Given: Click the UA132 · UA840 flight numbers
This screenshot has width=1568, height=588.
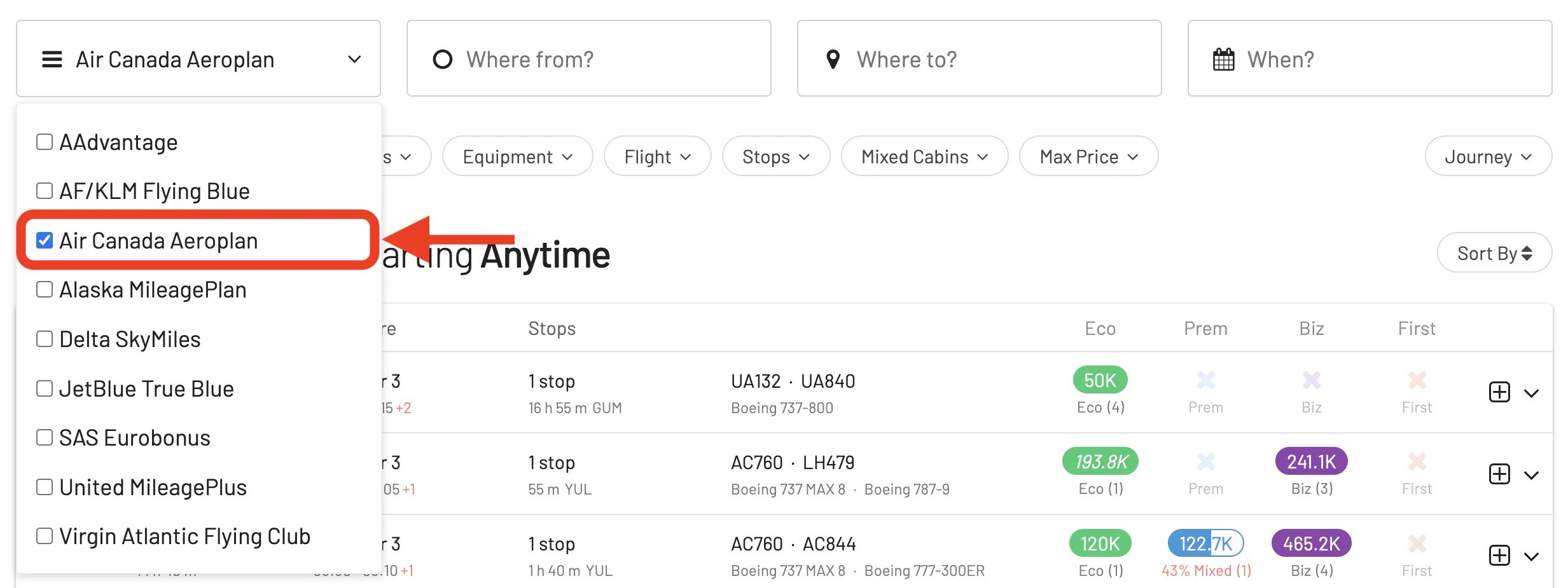Looking at the screenshot, I should (793, 381).
